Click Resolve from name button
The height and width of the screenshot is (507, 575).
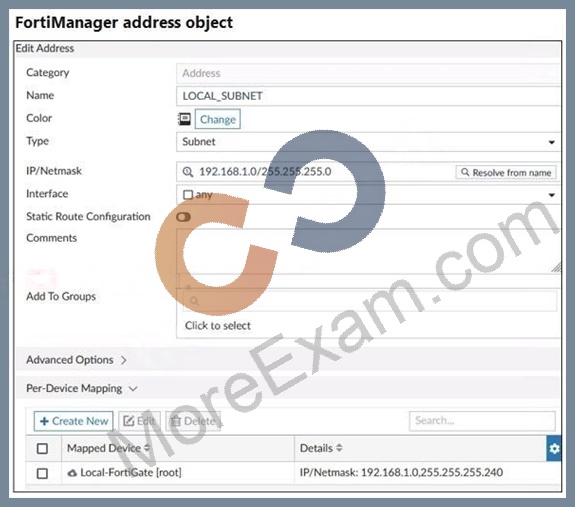506,172
